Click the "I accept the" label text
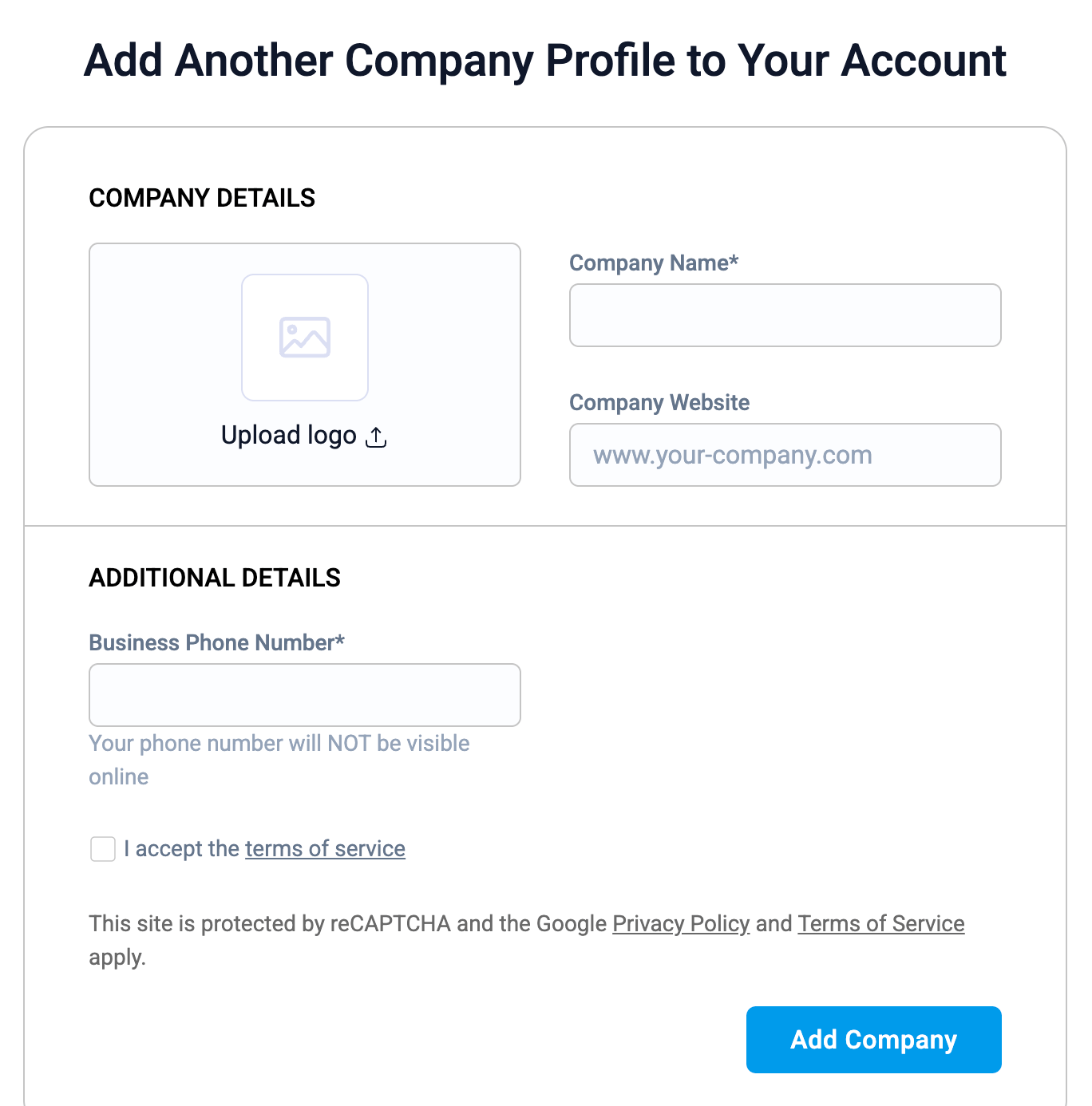Screen dimensions: 1092x1106 (x=181, y=848)
